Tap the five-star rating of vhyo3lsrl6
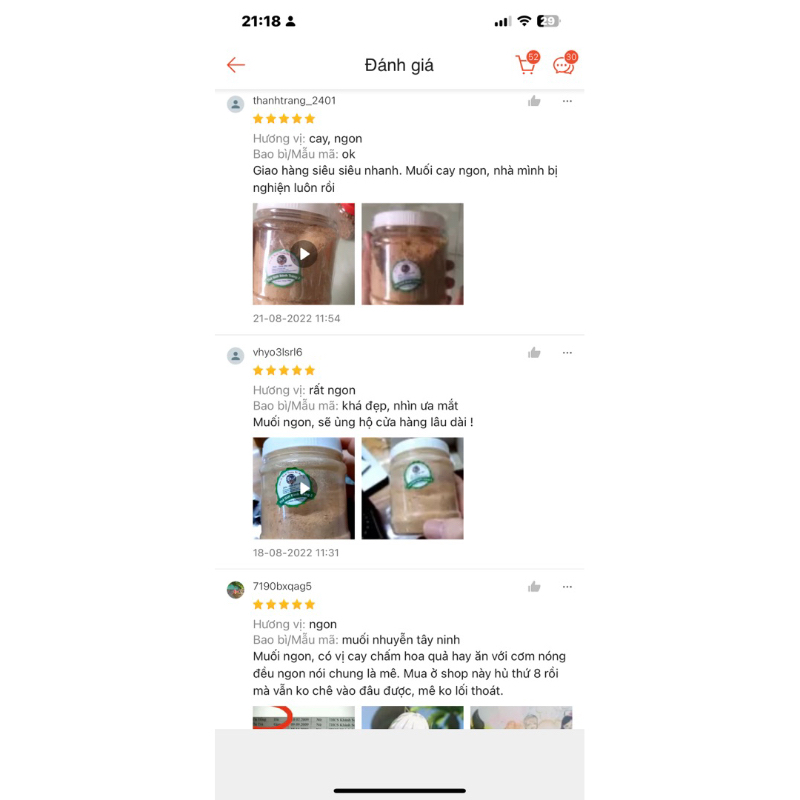The height and width of the screenshot is (800, 800). (284, 370)
